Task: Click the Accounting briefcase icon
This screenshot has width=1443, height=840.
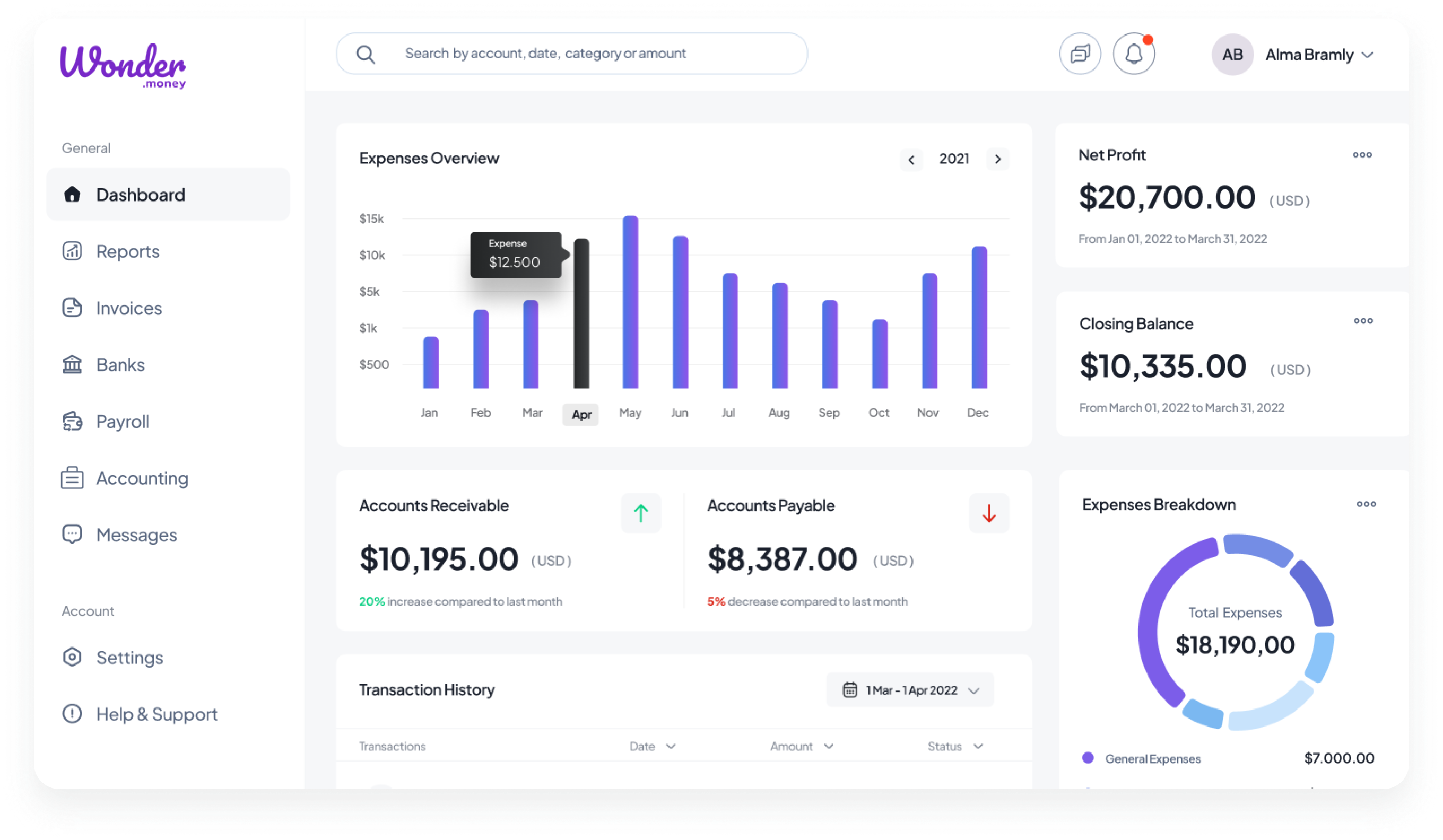Action: coord(72,478)
